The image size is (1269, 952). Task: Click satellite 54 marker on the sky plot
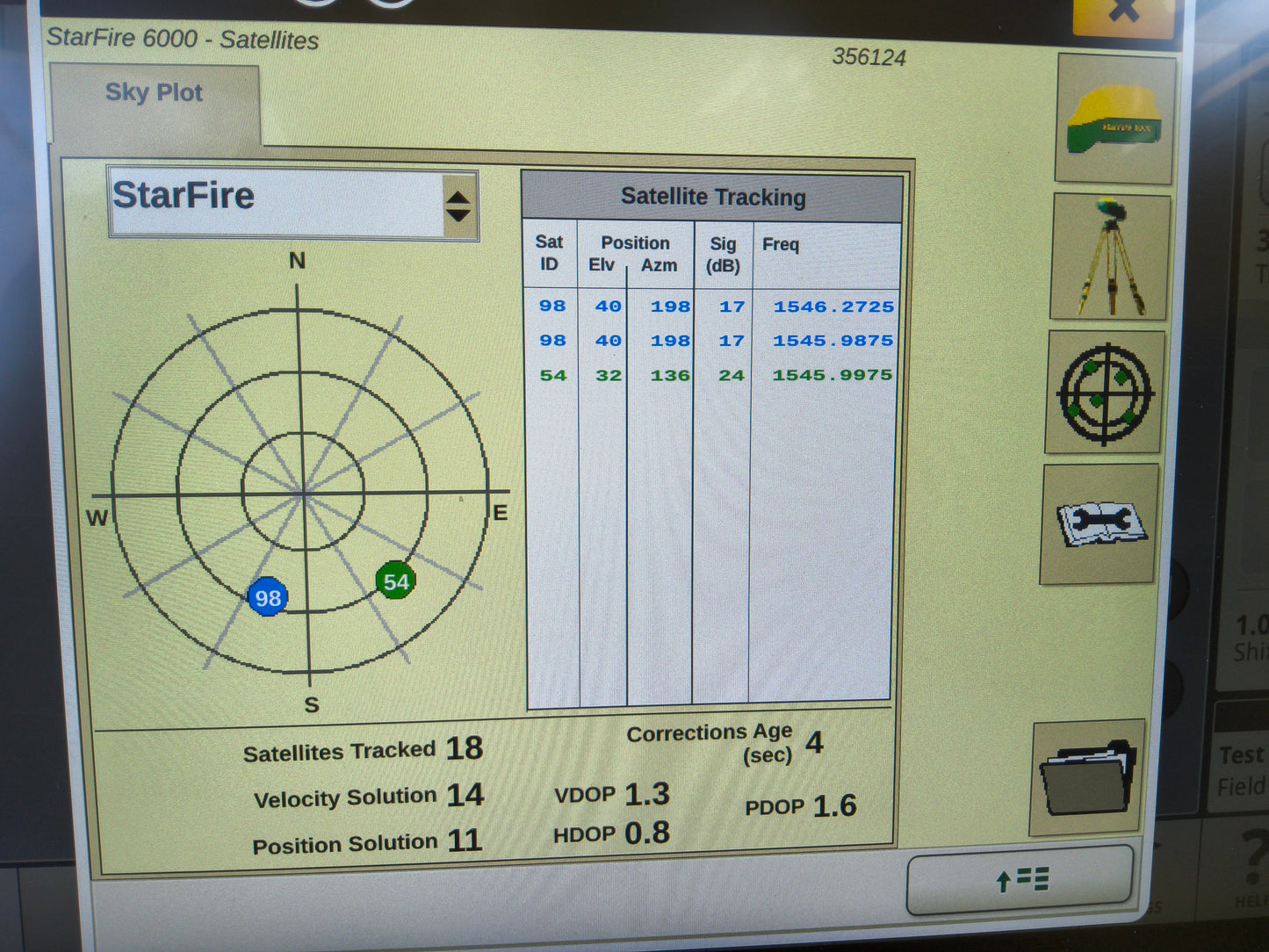(394, 580)
